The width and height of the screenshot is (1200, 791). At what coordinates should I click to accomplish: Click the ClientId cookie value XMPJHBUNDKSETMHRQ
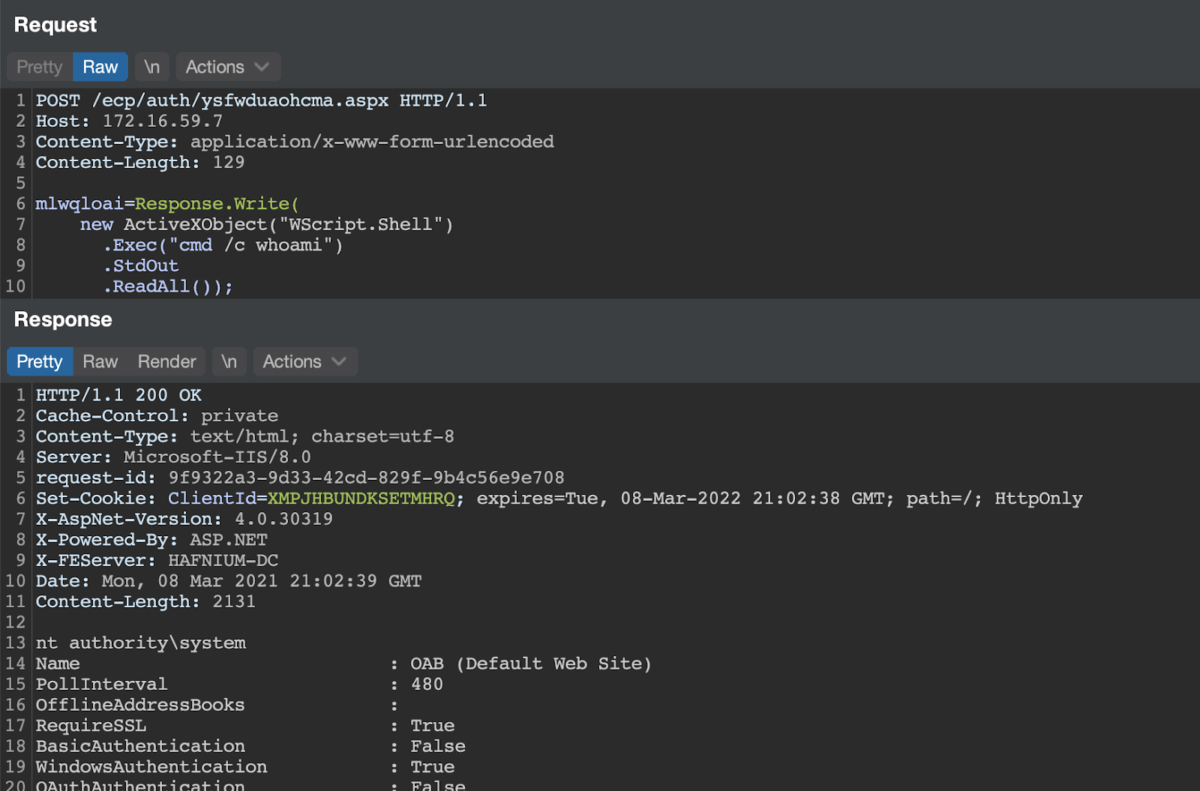pyautogui.click(x=361, y=498)
